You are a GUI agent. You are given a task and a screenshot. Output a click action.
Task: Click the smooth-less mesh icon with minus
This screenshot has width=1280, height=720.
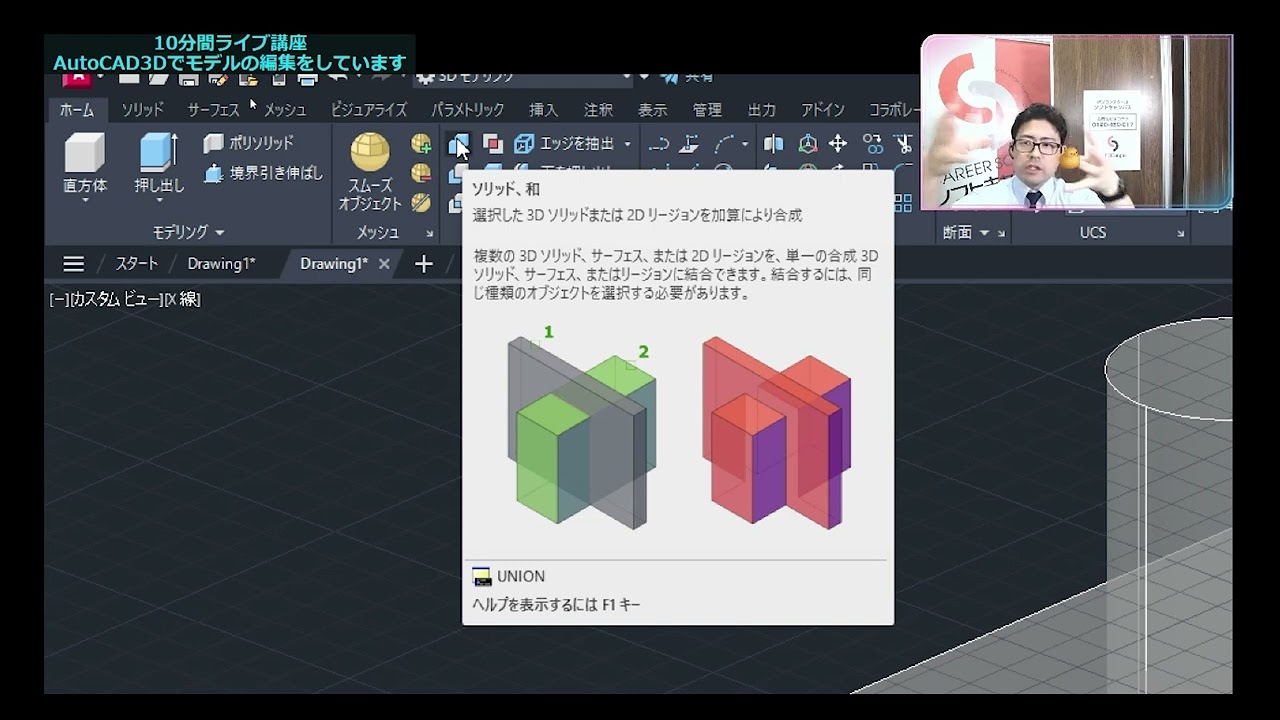pos(421,173)
